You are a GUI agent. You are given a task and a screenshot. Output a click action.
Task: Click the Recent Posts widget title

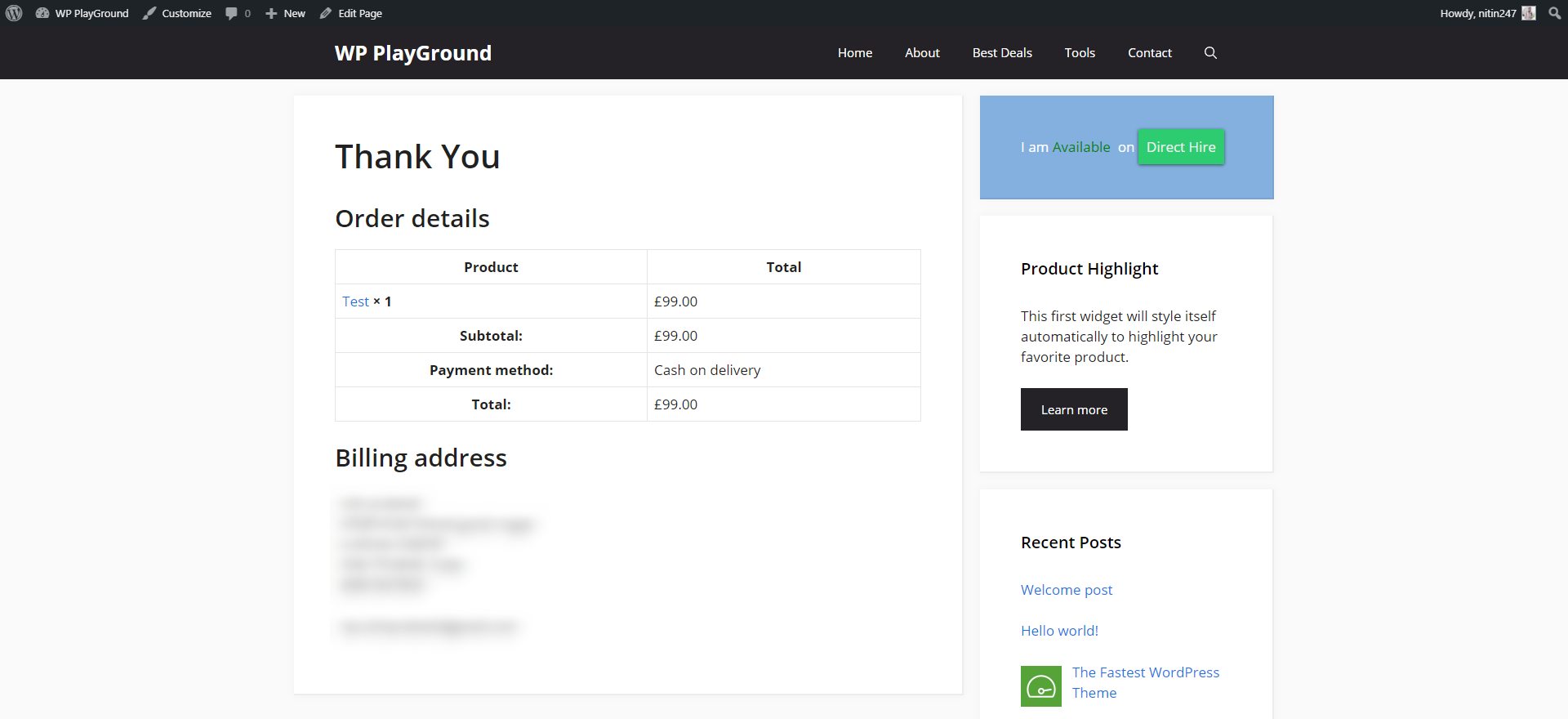pos(1071,543)
